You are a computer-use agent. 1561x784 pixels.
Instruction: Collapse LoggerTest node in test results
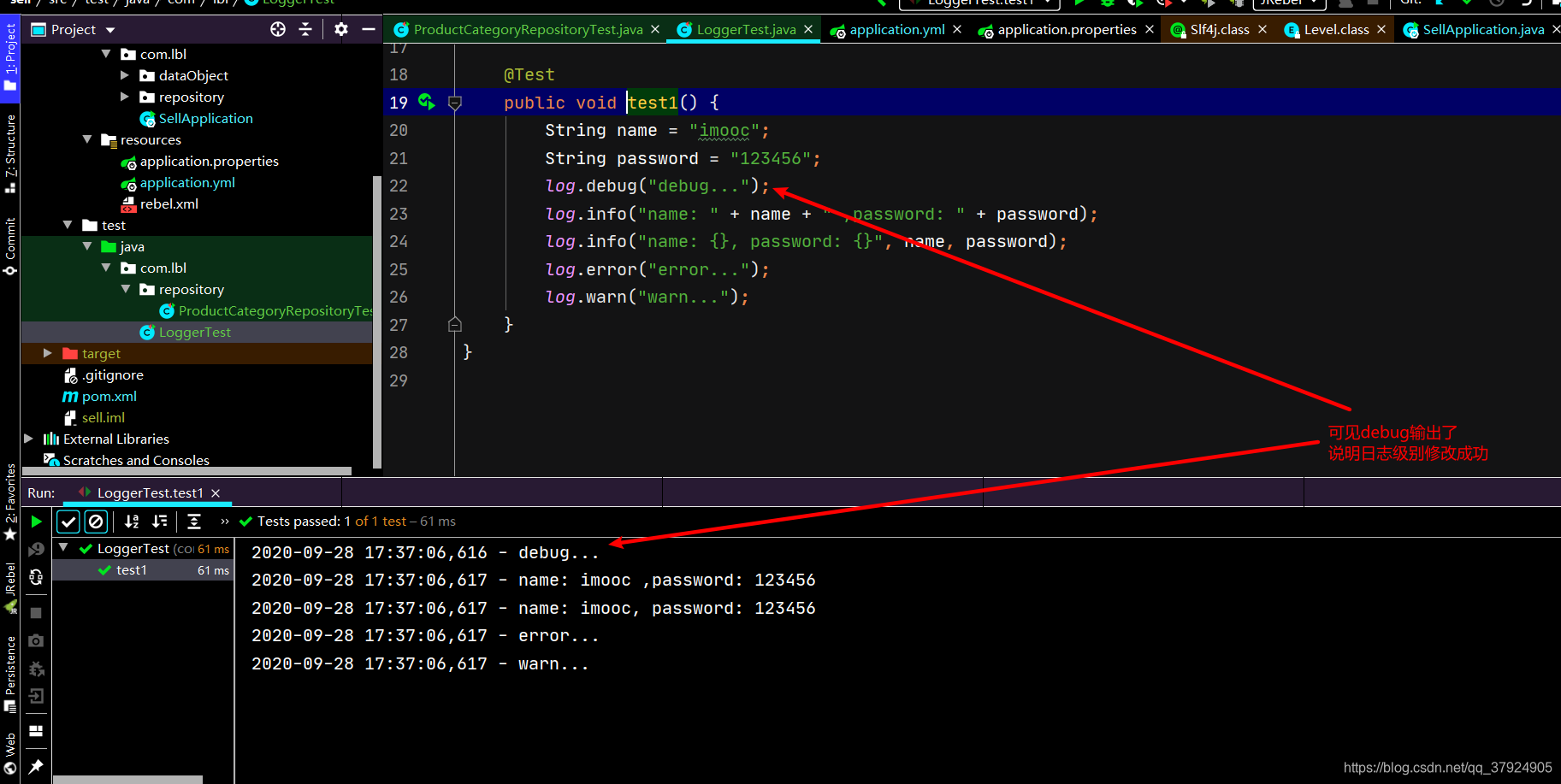click(x=63, y=548)
